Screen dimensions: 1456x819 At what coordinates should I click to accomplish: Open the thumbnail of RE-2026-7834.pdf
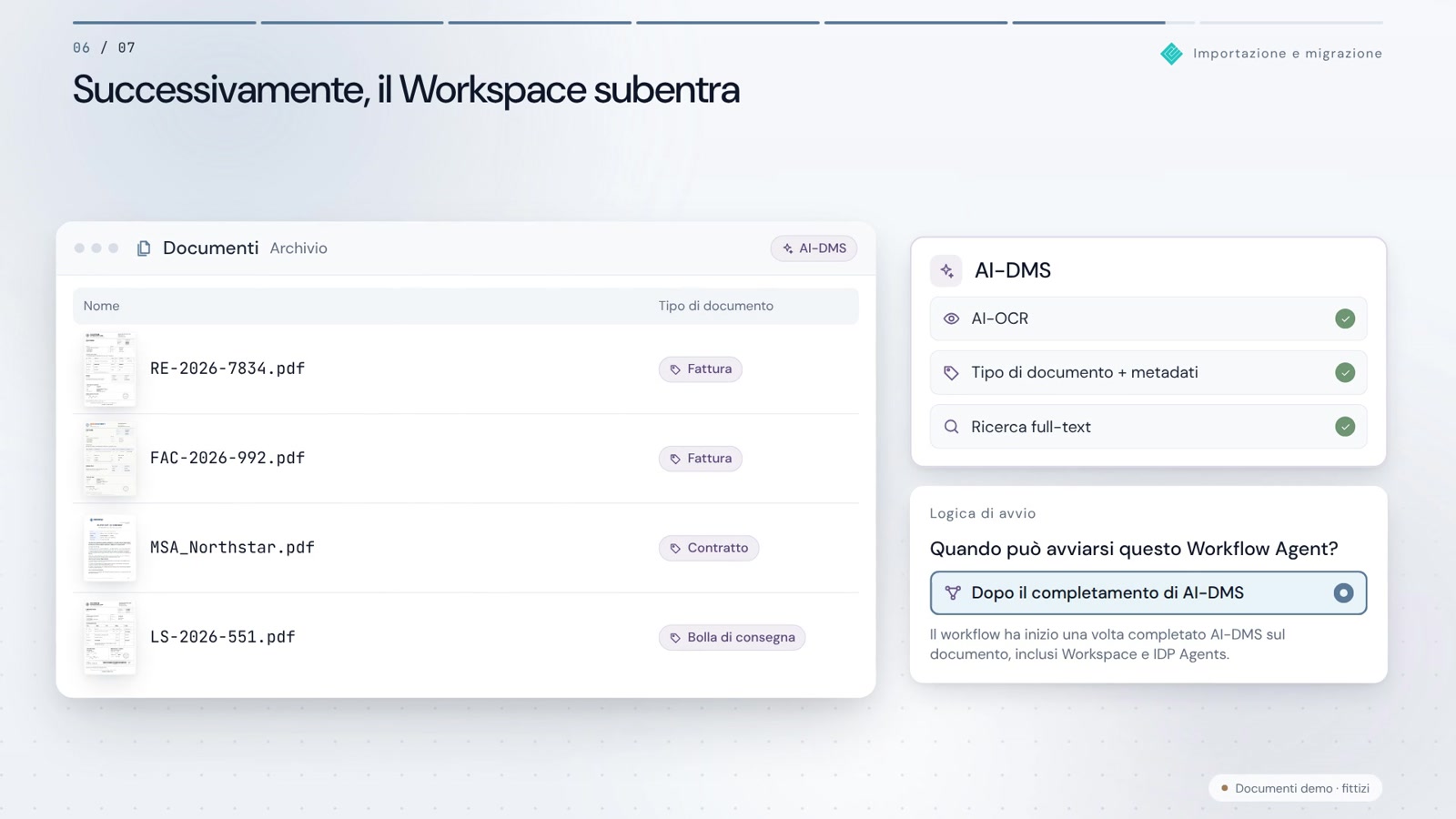(109, 369)
